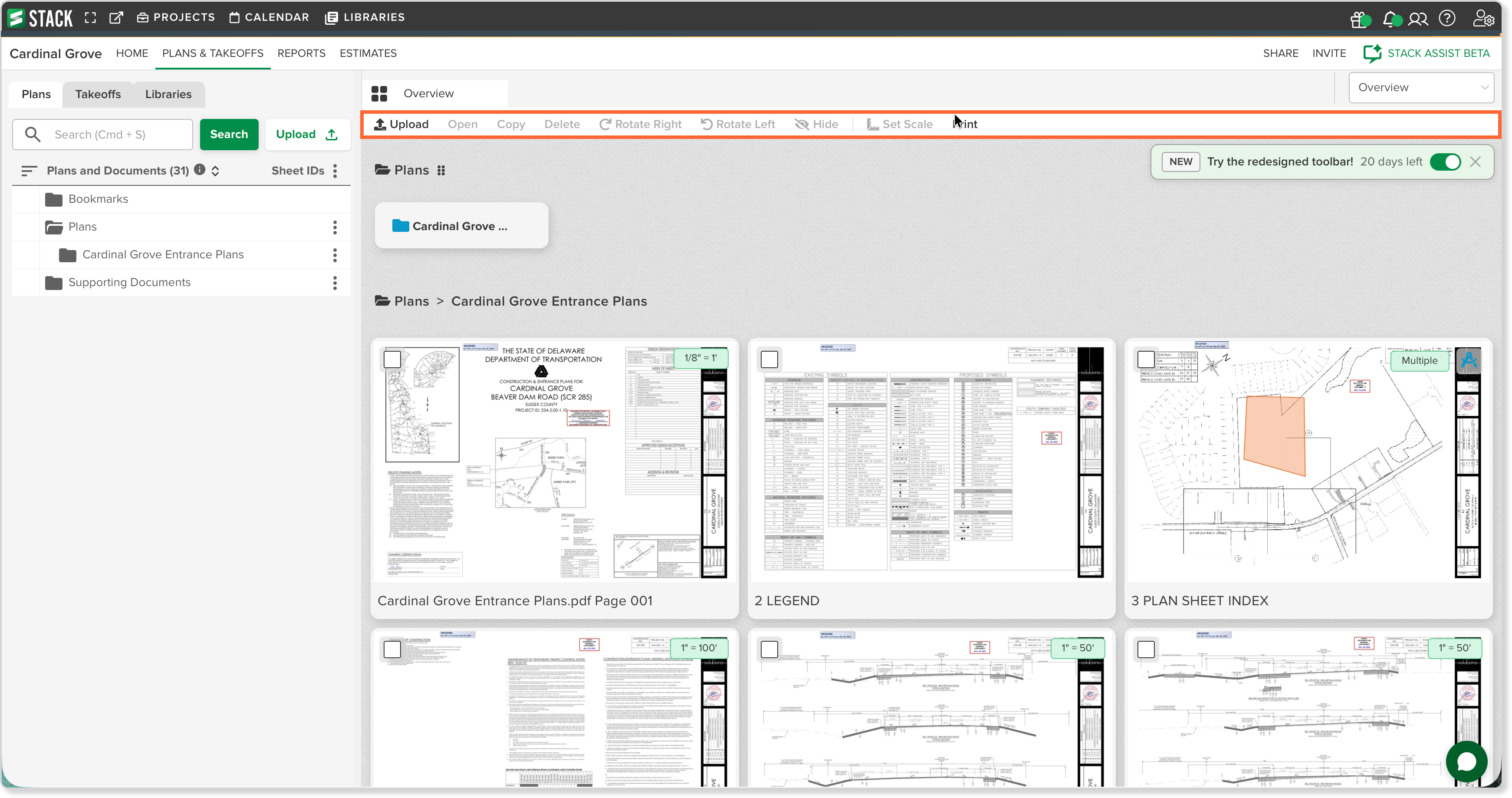Open Sheet IDs options menu

[335, 171]
